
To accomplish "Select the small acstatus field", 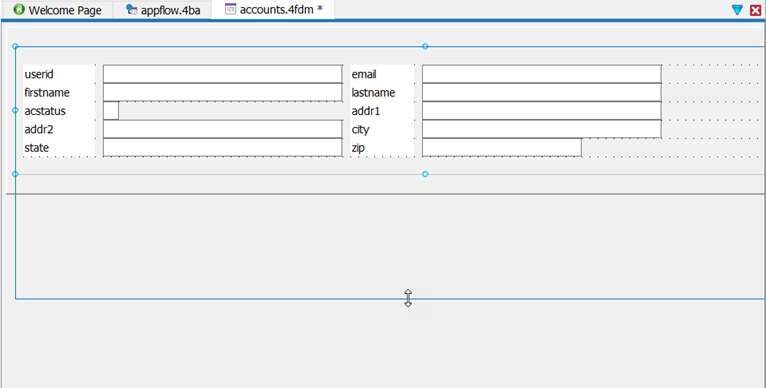I will click(111, 111).
